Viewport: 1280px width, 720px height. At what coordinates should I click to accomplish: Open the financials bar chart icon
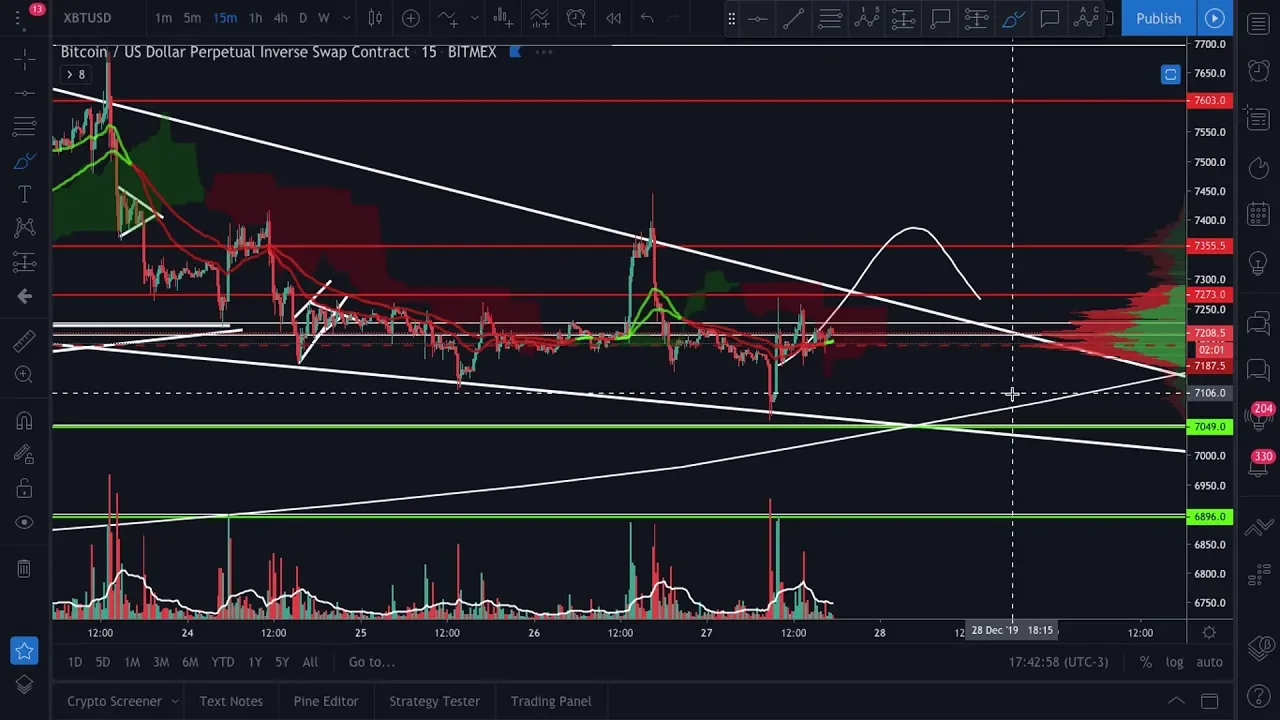coord(503,18)
